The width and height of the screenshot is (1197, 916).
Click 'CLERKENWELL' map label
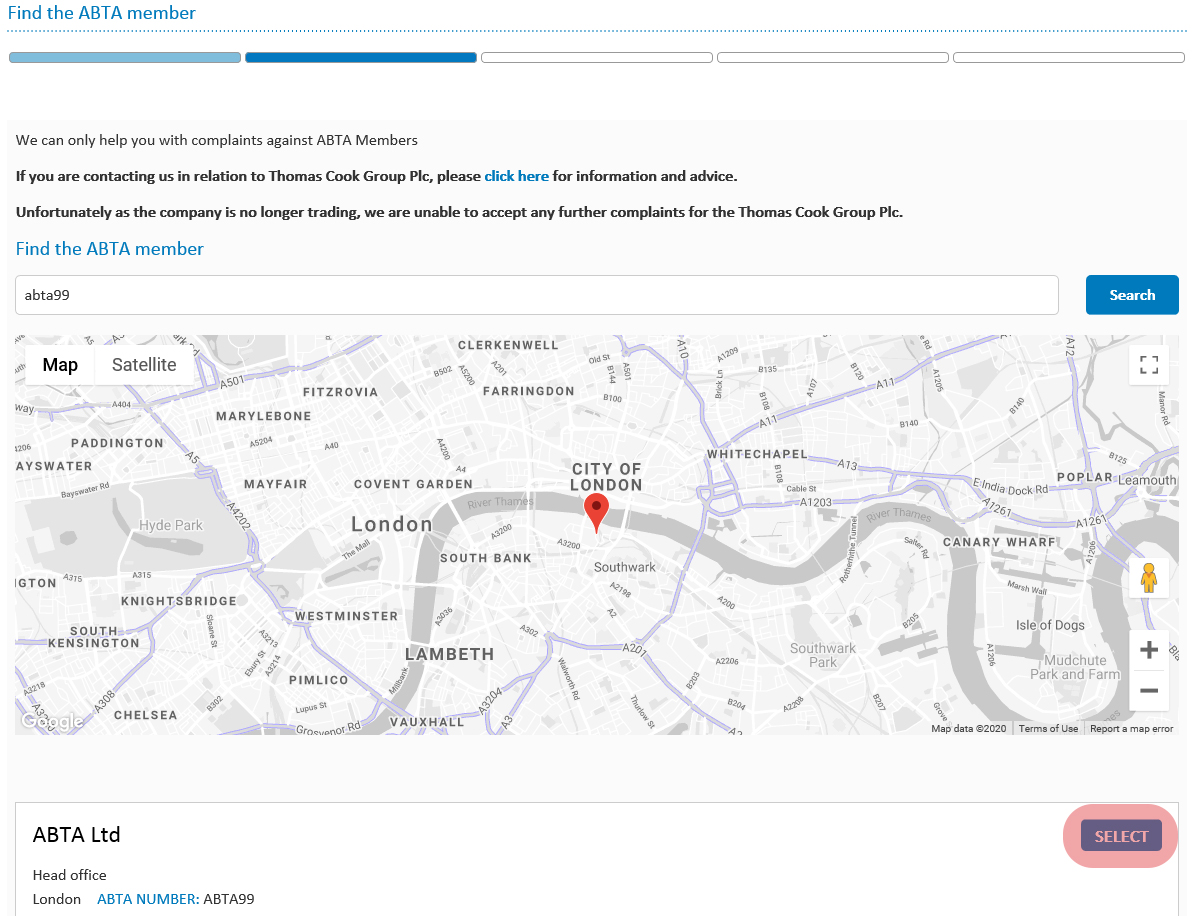tap(508, 345)
